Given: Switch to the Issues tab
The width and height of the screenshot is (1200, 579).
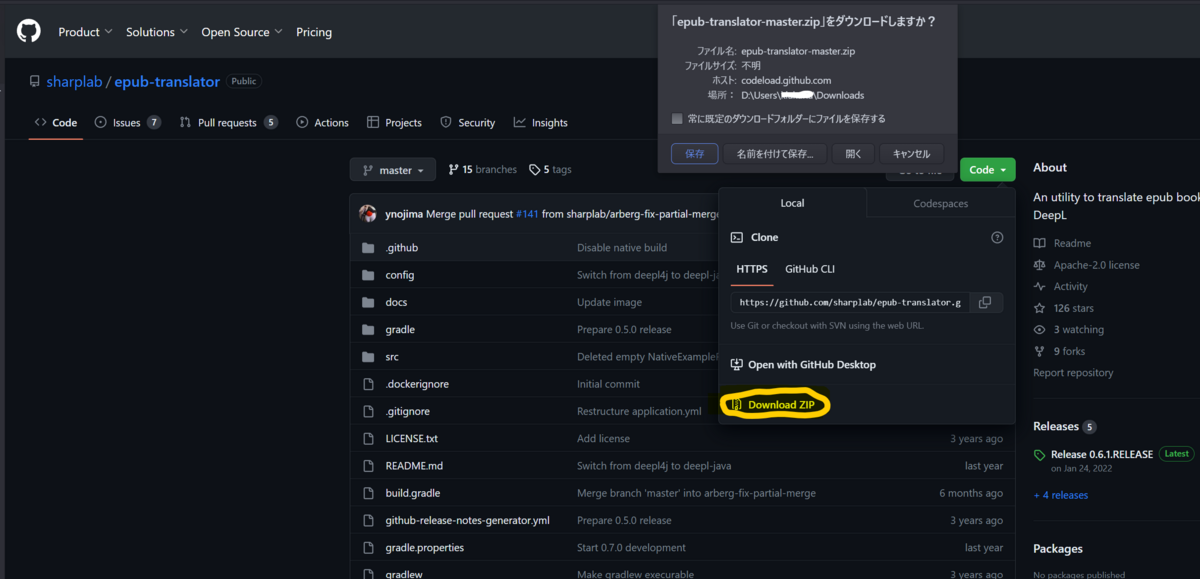Looking at the screenshot, I should pyautogui.click(x=127, y=123).
